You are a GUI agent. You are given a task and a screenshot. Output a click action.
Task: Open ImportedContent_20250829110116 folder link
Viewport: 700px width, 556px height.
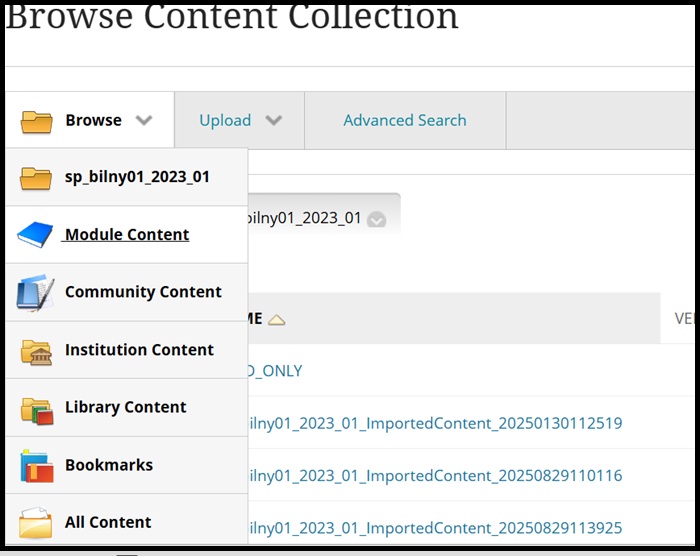pos(435,476)
